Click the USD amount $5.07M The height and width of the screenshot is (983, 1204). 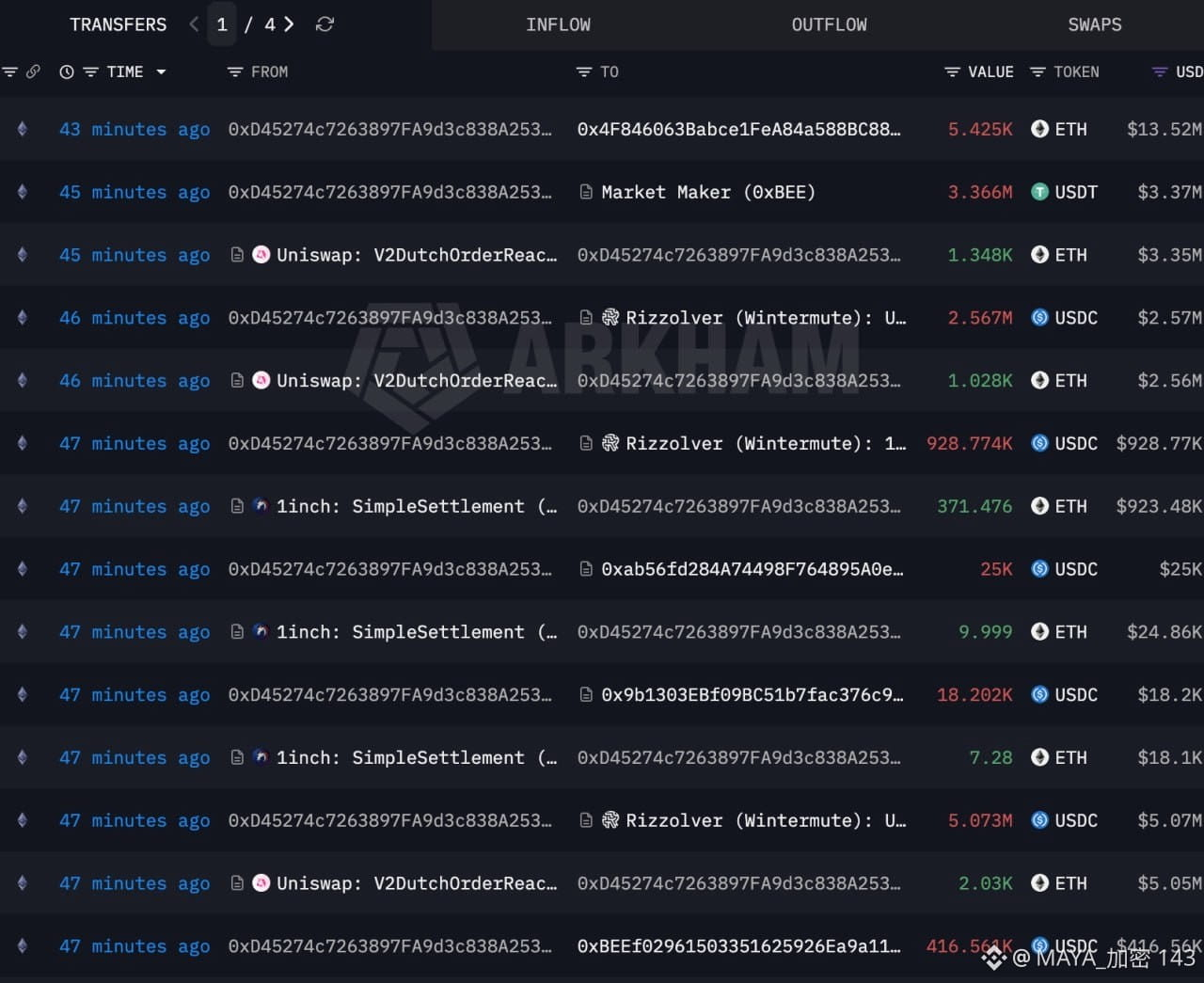1169,820
